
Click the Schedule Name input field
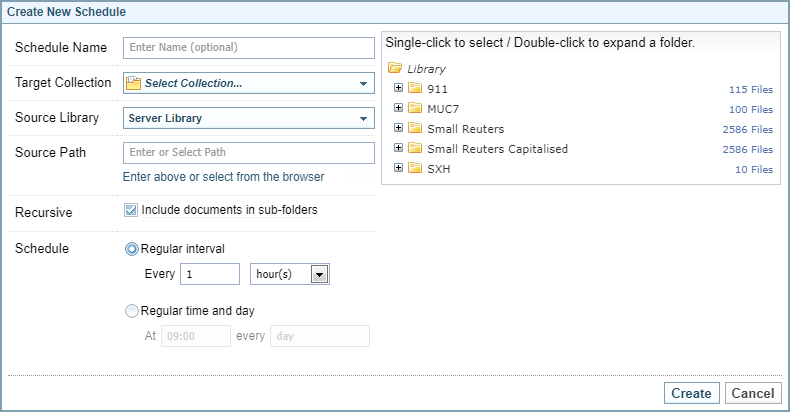(247, 47)
